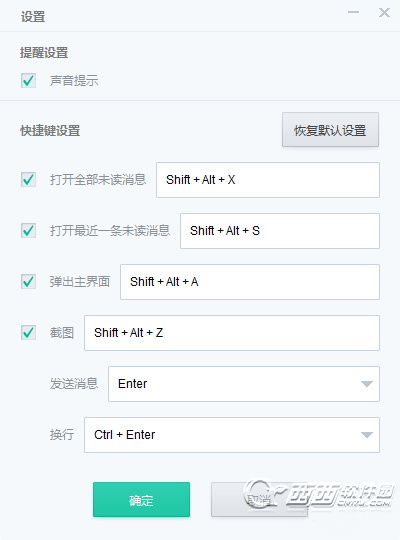Close the 设置 settings window
The image size is (400, 540).
coord(384,12)
